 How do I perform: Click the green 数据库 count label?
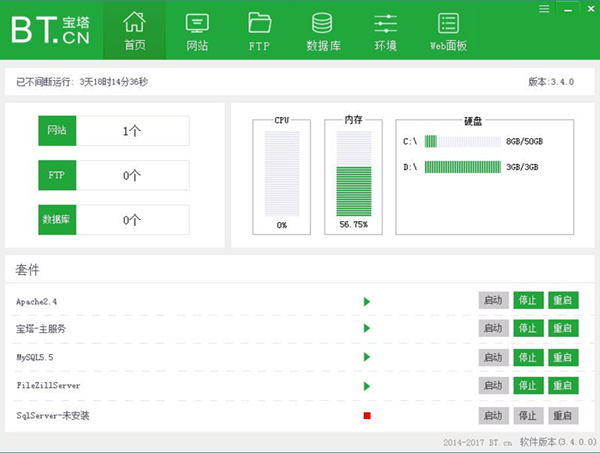click(x=57, y=220)
